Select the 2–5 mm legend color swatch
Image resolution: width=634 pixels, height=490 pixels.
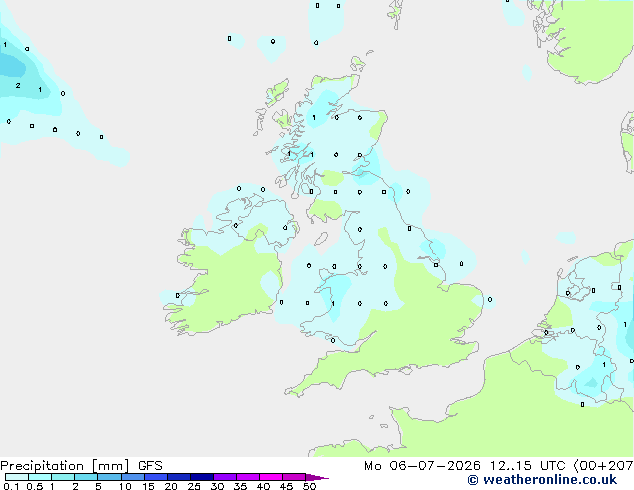click(x=86, y=477)
